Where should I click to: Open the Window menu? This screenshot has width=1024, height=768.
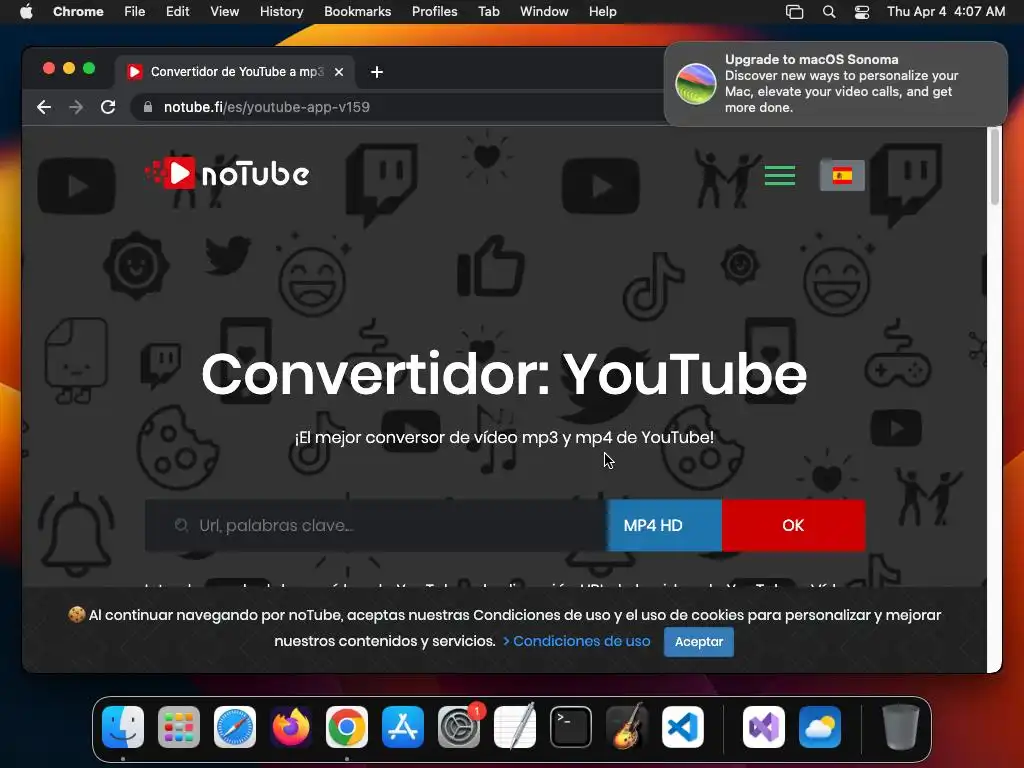[x=544, y=12]
